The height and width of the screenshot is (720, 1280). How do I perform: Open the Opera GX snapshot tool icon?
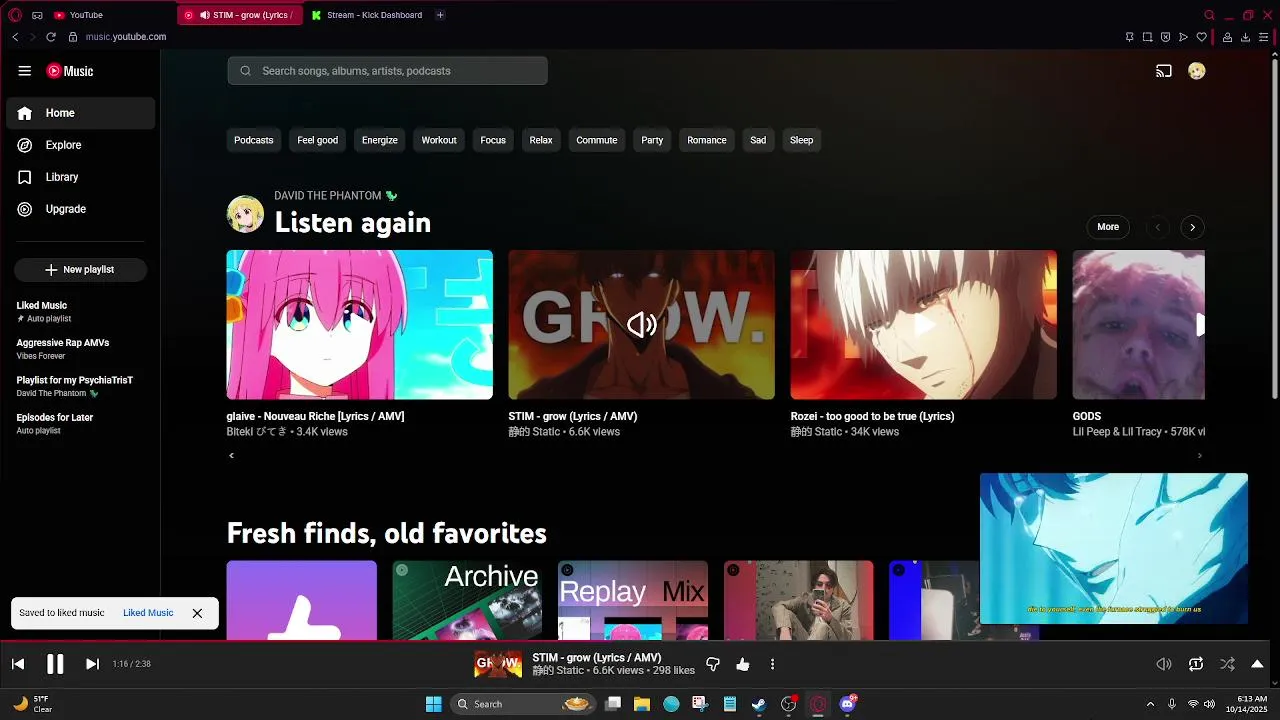1147,37
